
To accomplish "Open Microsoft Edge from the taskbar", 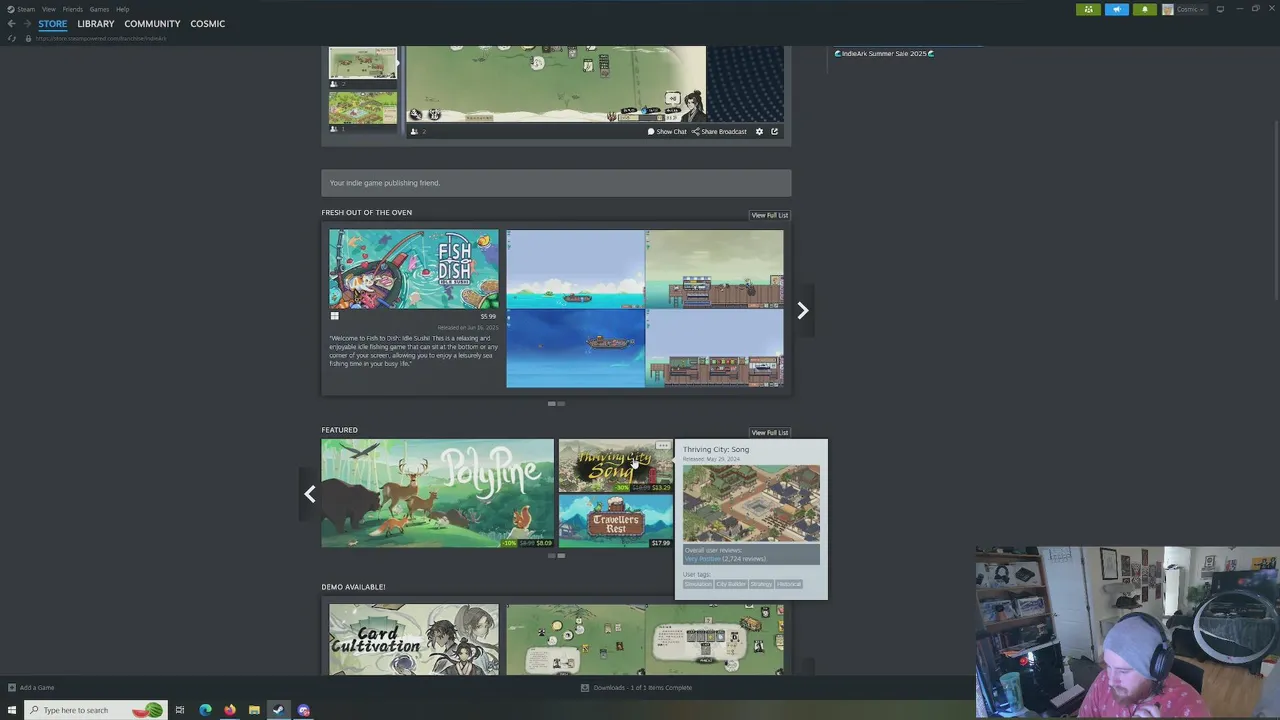I will [205, 710].
